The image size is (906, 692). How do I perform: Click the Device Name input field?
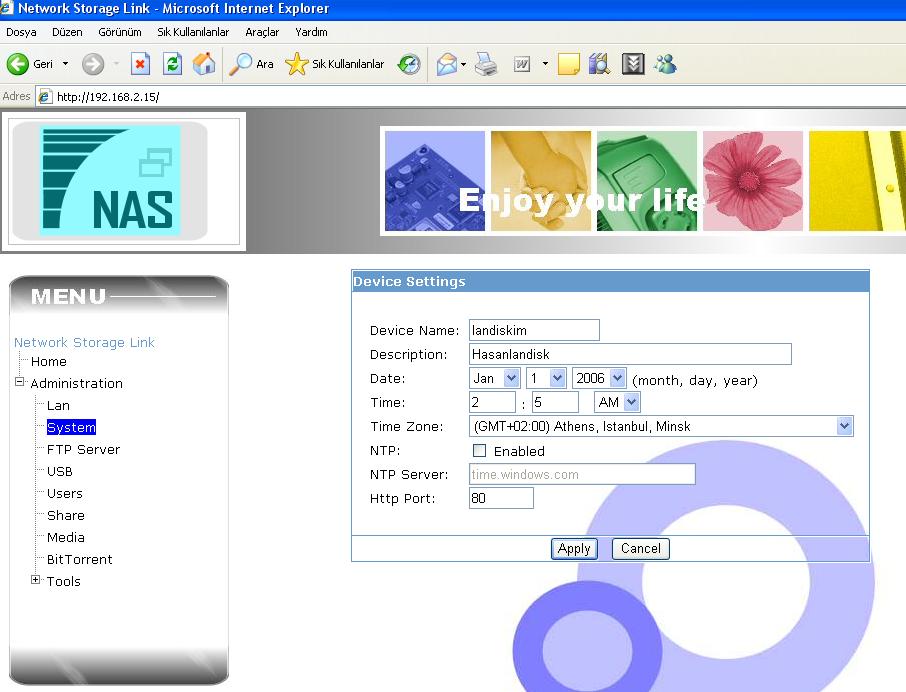point(534,330)
